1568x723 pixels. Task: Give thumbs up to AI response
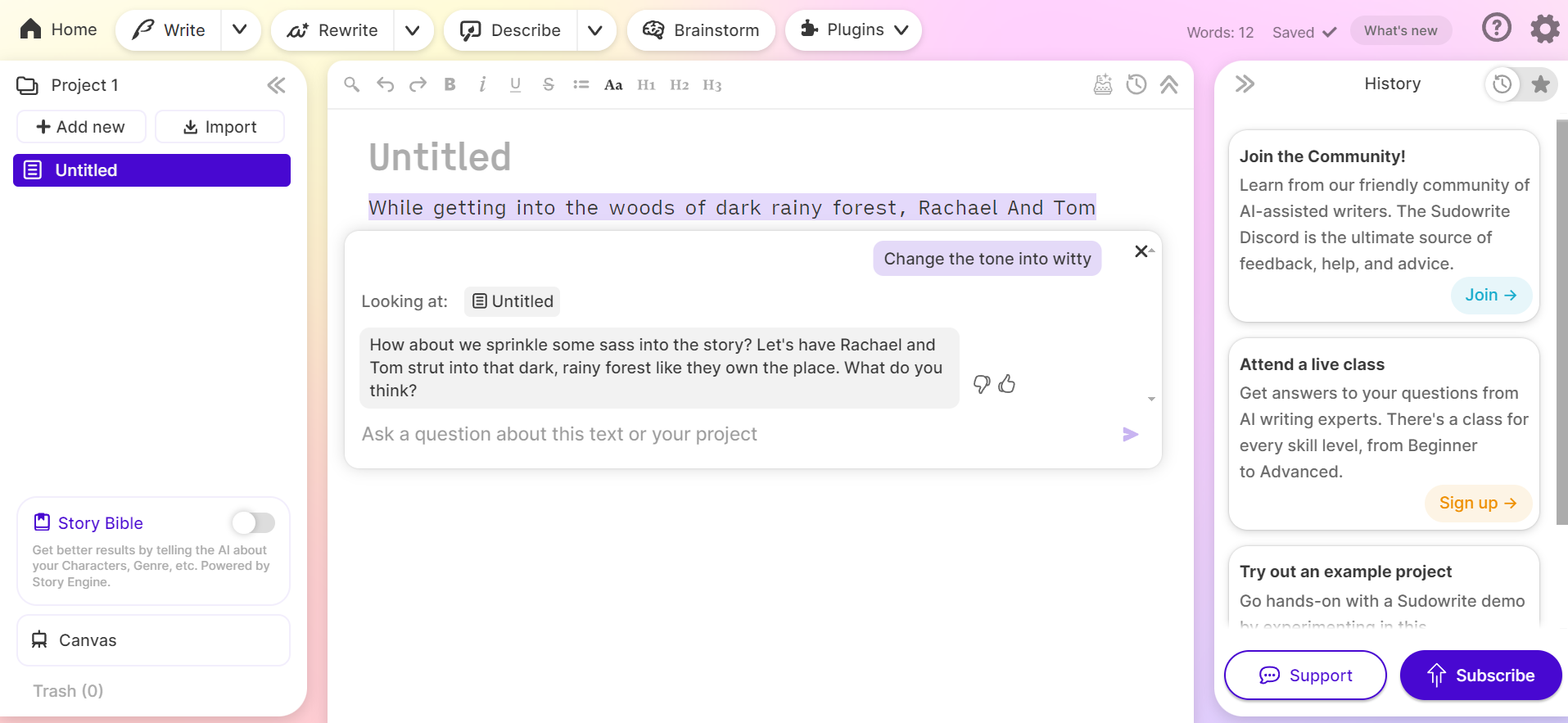[x=1007, y=384]
